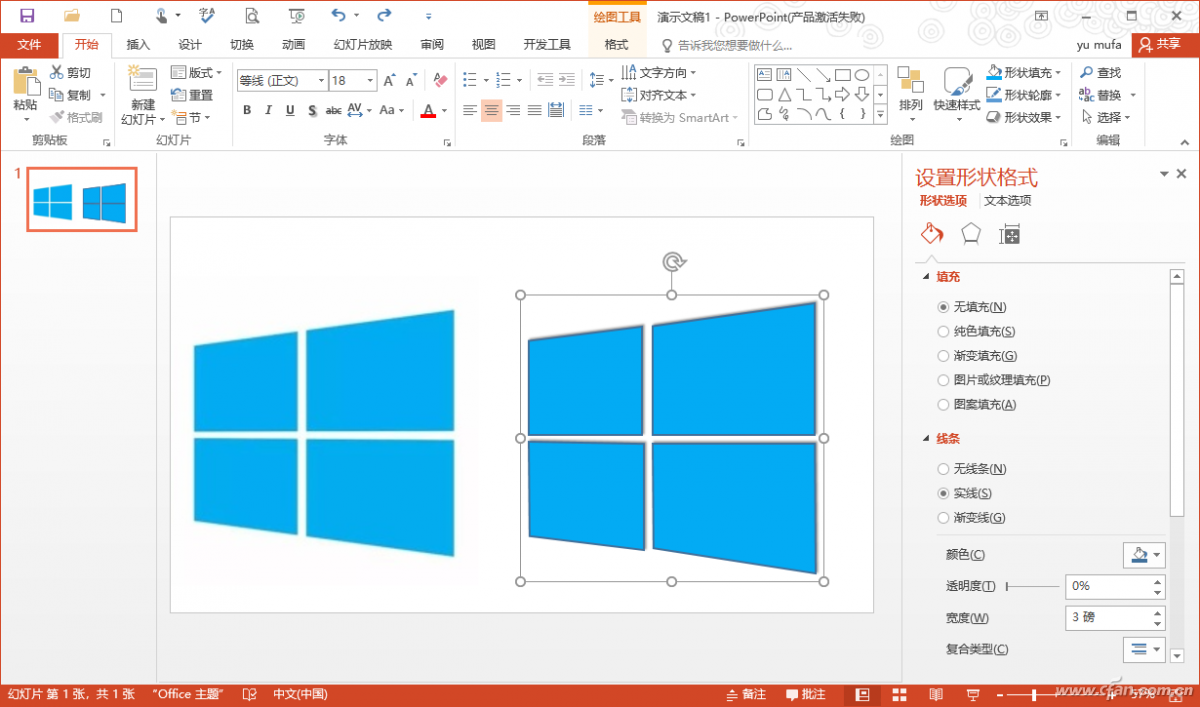Click the New blank document icon

[x=117, y=16]
